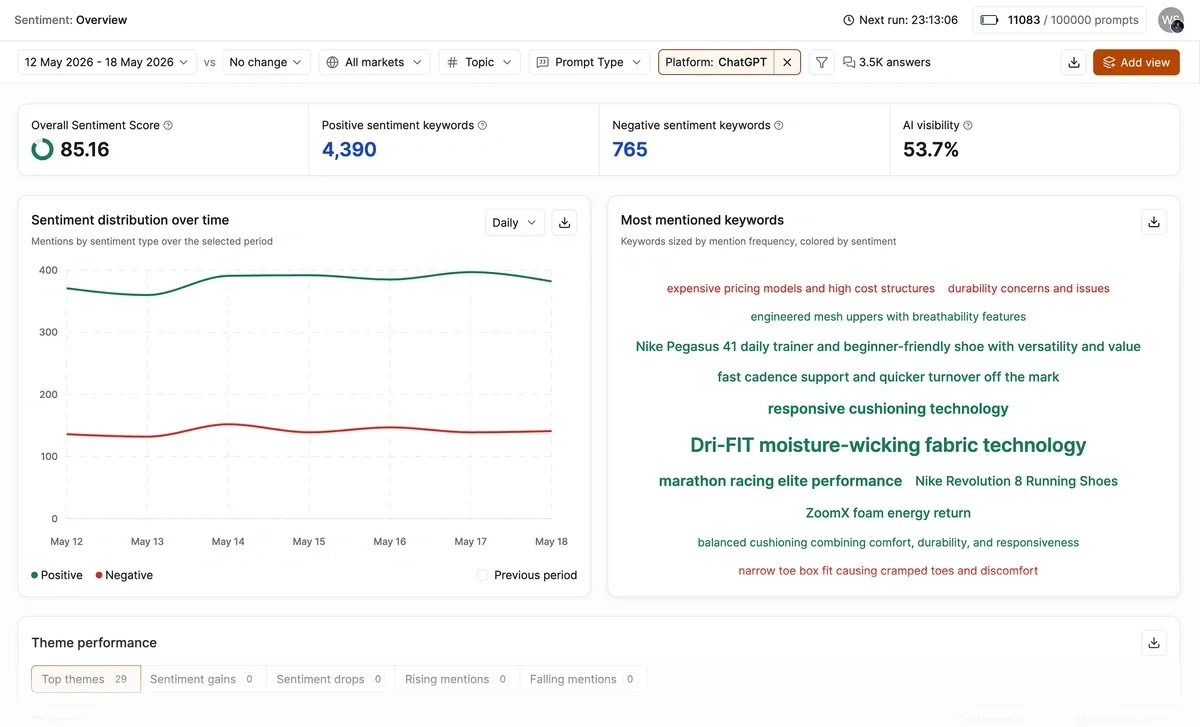Viewport: 1200px width, 727px height.
Task: Click info icon beside Overall Sentiment Score
Action: (168, 125)
